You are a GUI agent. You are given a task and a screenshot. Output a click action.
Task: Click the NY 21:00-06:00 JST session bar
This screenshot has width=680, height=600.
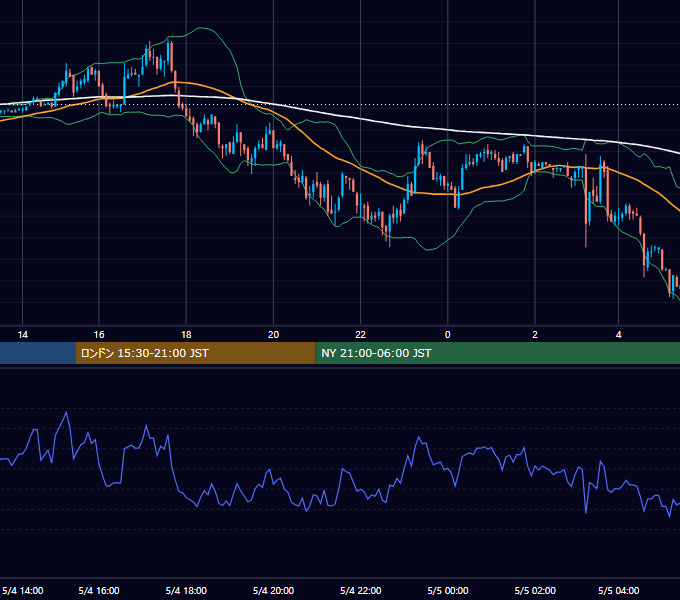(497, 353)
